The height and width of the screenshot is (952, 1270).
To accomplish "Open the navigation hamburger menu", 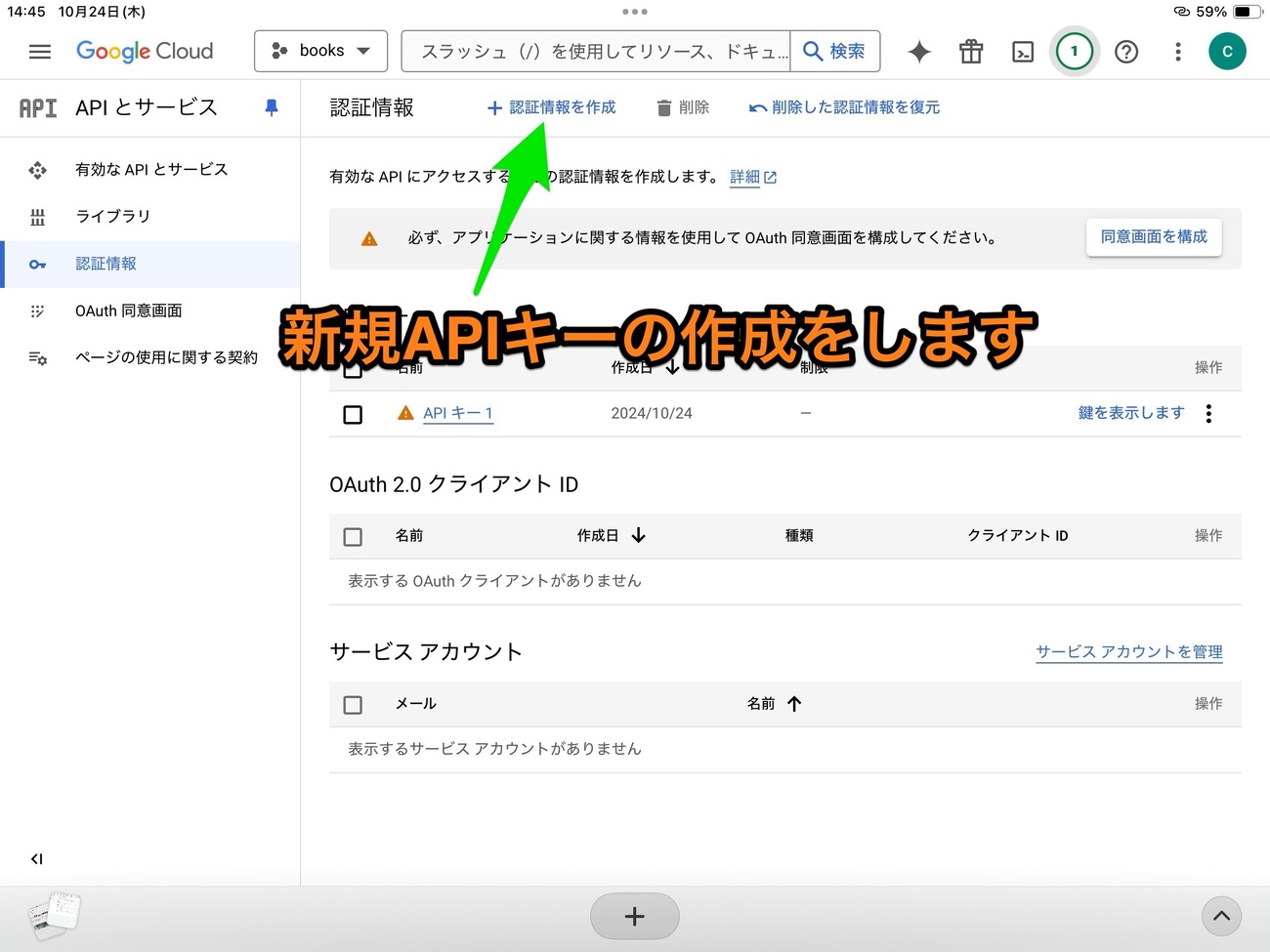I will [39, 51].
